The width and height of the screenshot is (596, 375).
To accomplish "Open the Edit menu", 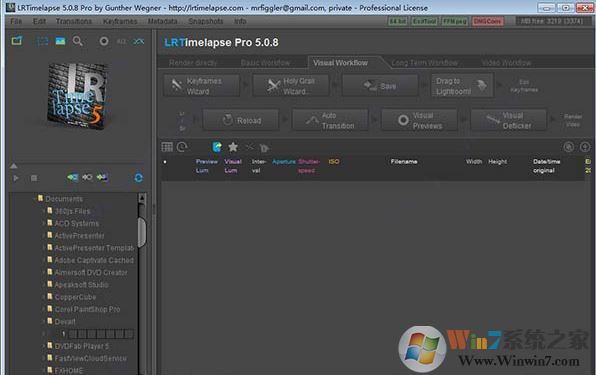I will click(39, 21).
